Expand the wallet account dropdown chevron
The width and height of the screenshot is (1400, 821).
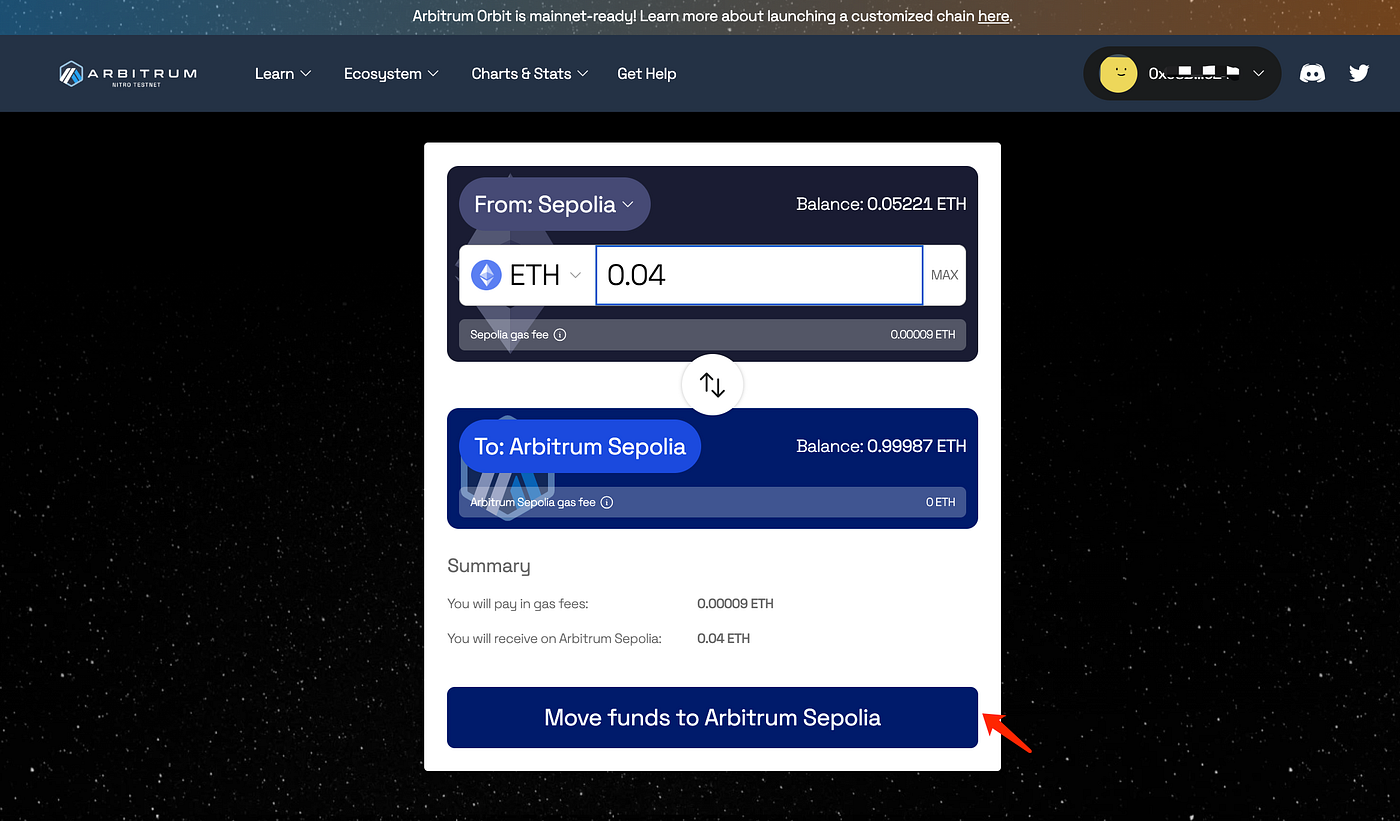[1259, 73]
